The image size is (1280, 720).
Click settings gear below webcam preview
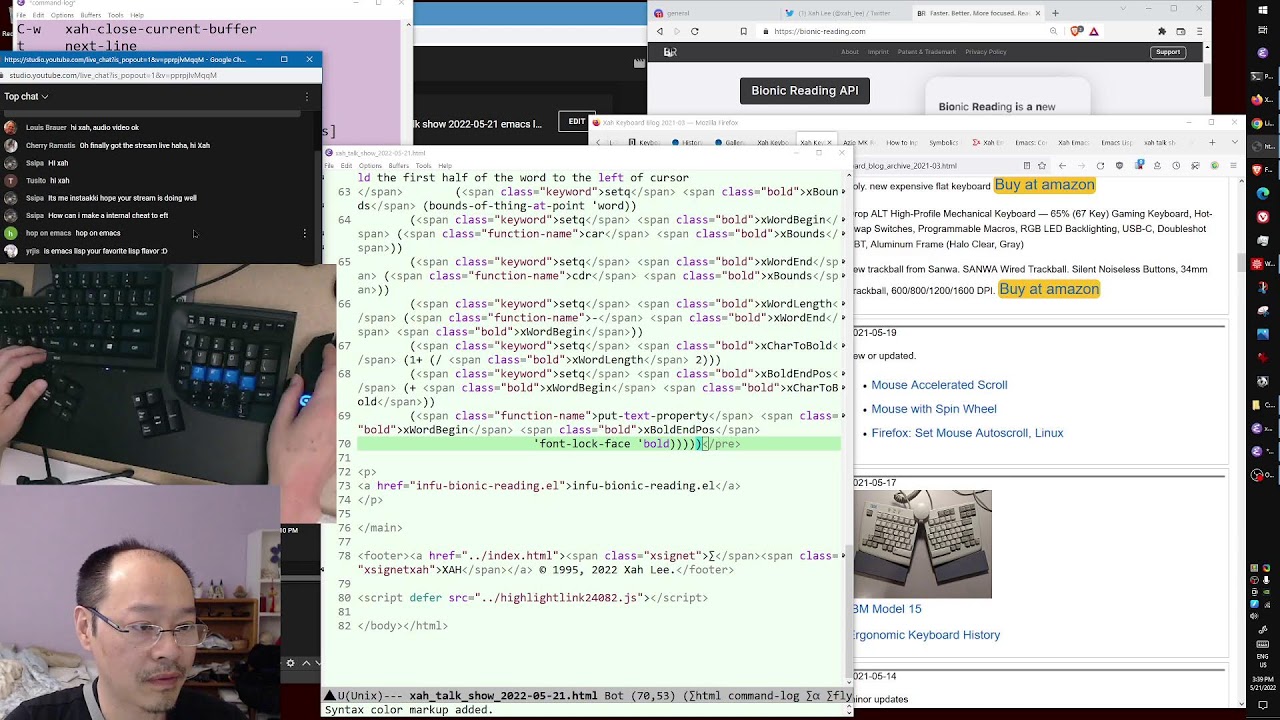[291, 663]
